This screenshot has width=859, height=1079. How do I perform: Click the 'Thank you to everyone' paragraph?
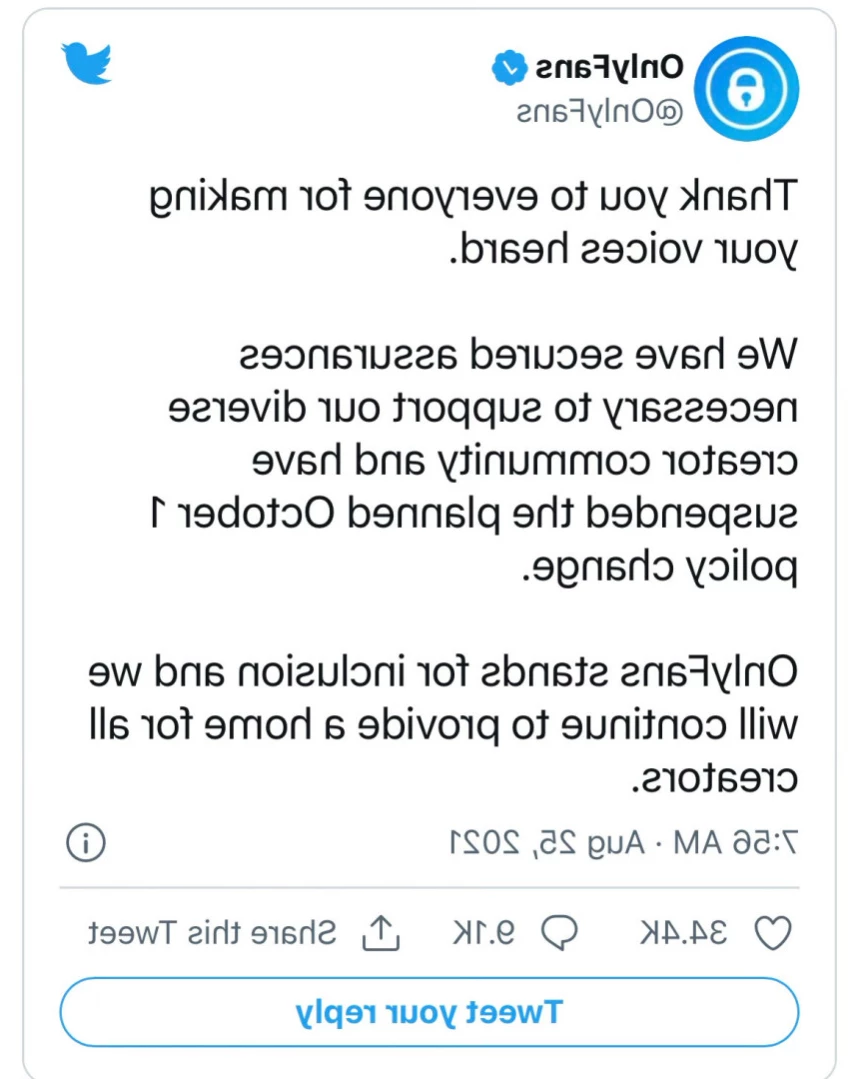pos(474,222)
